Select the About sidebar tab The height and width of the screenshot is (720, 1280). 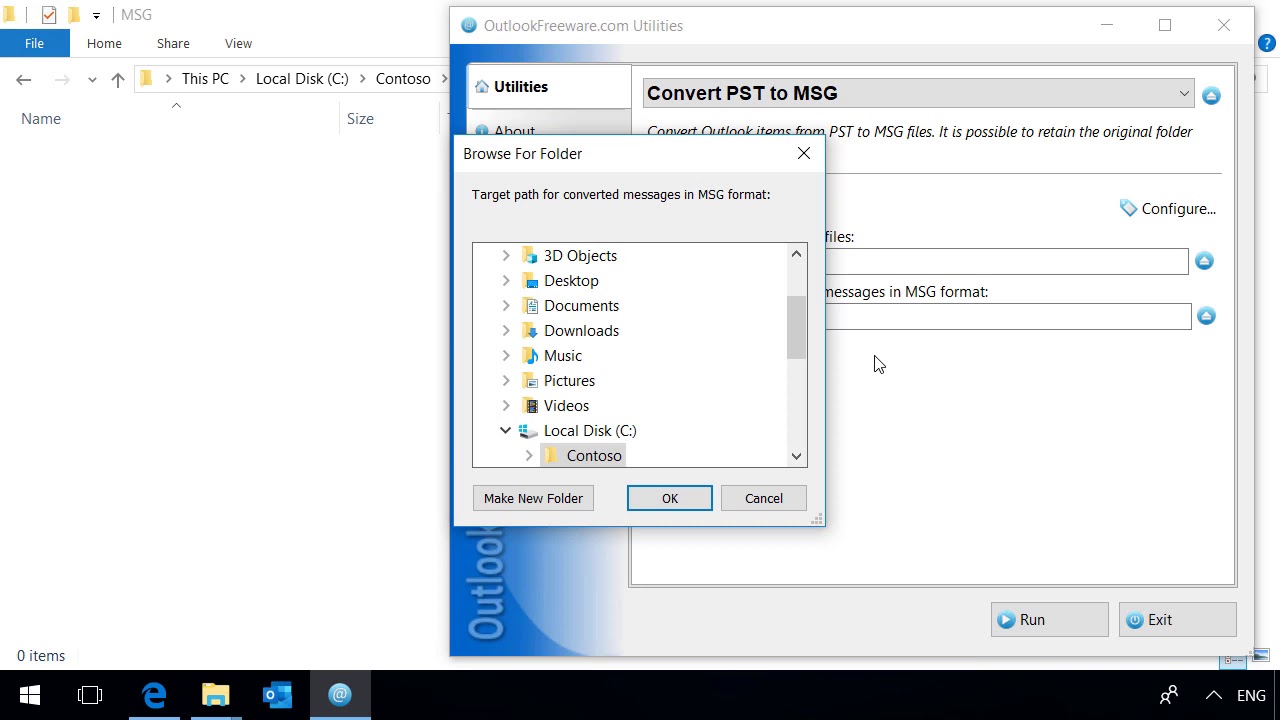coord(549,126)
